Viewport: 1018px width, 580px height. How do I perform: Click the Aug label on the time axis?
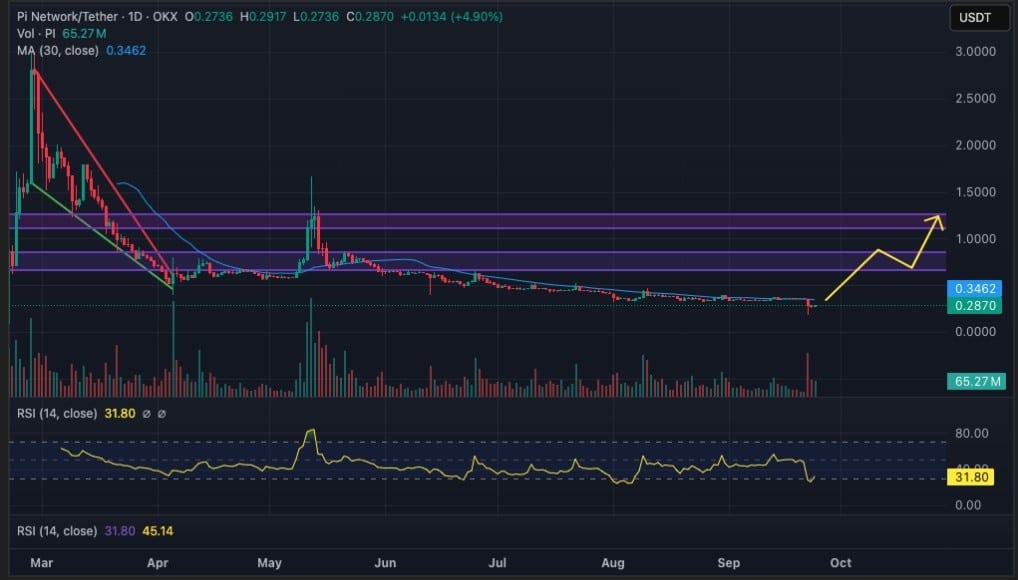coord(613,563)
